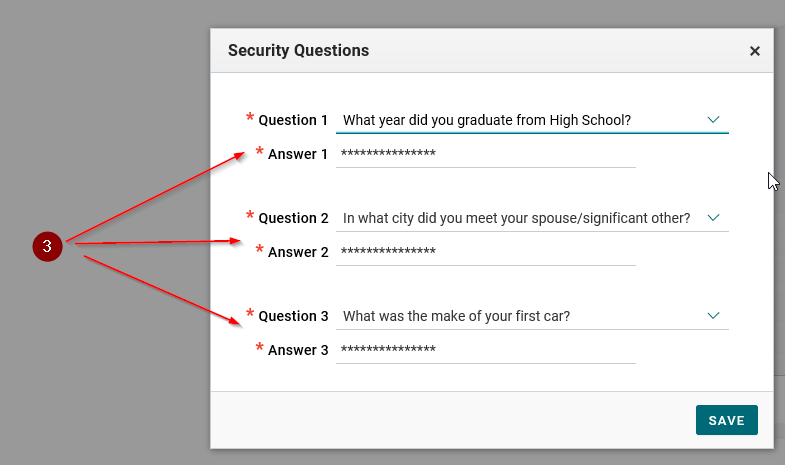Viewport: 785px width, 465px height.
Task: Open the spouse/significant other city question
Action: pos(516,219)
